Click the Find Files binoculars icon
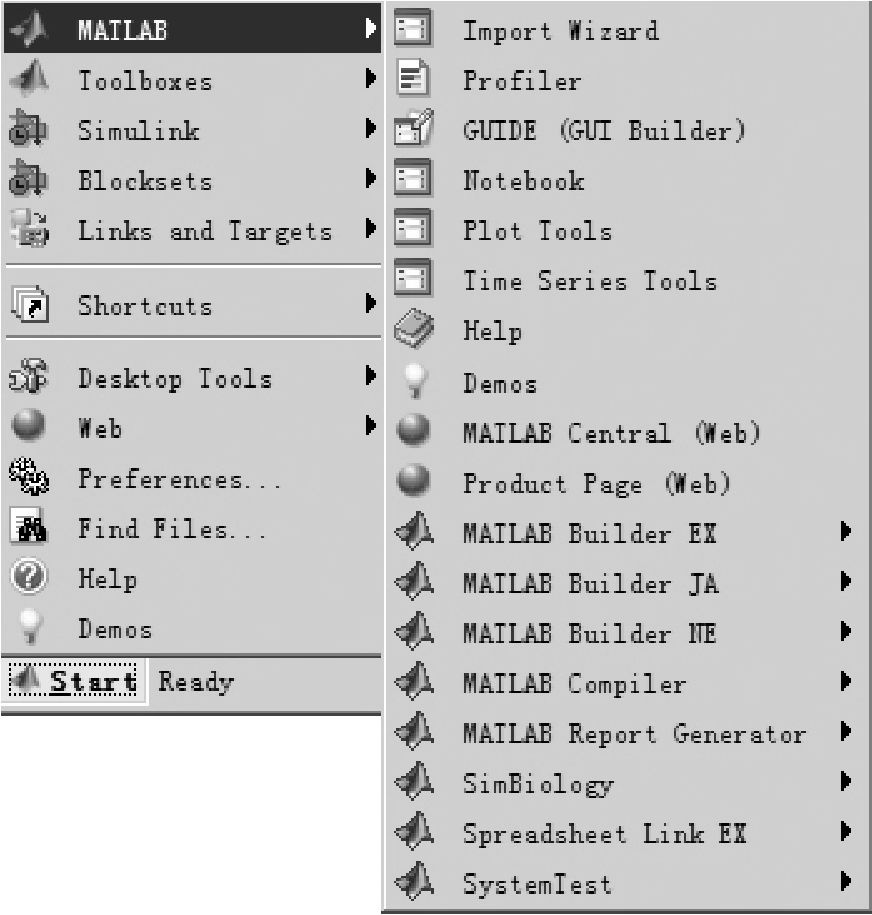 coord(23,528)
